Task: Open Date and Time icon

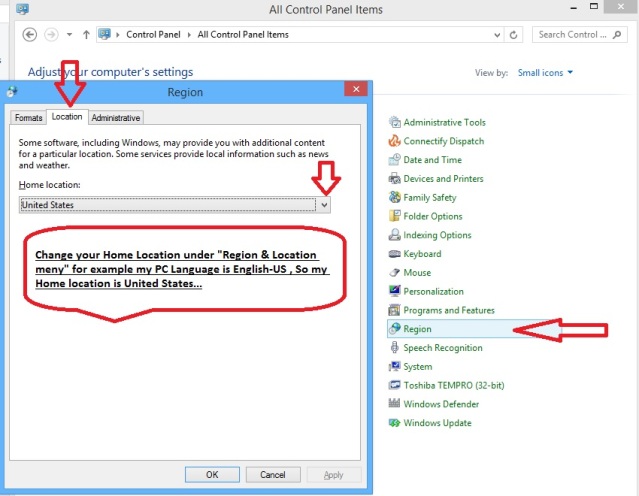Action: [394, 159]
